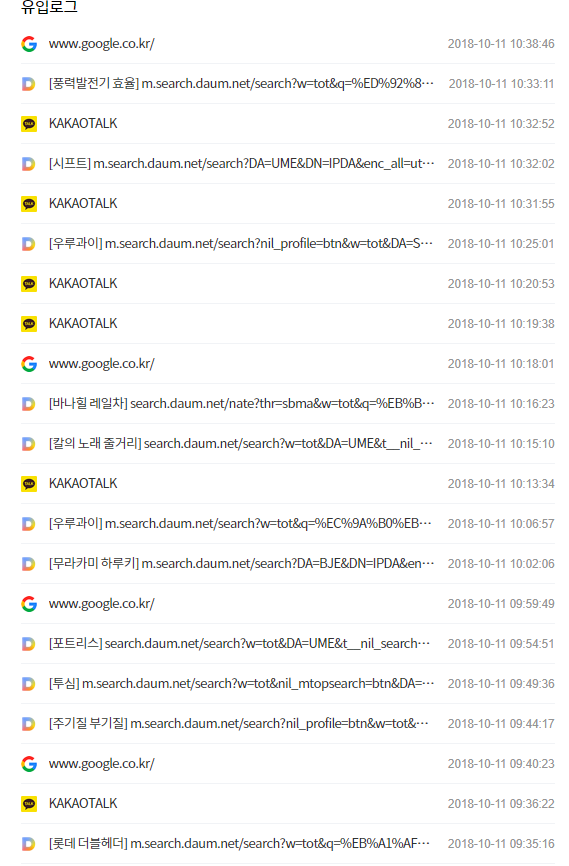The image size is (569, 866).
Task: Click the Daum icon beside 풍력발전기 효율 entry
Action: [28, 84]
